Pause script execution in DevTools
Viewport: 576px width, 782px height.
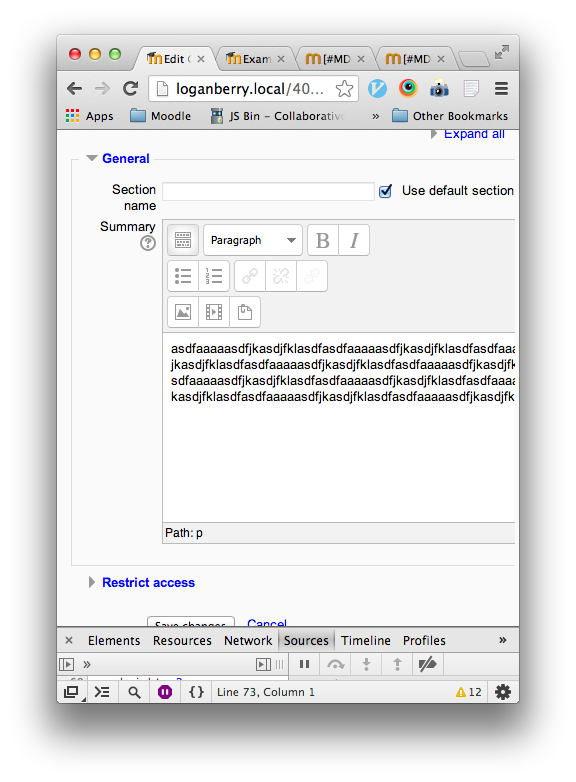(304, 664)
